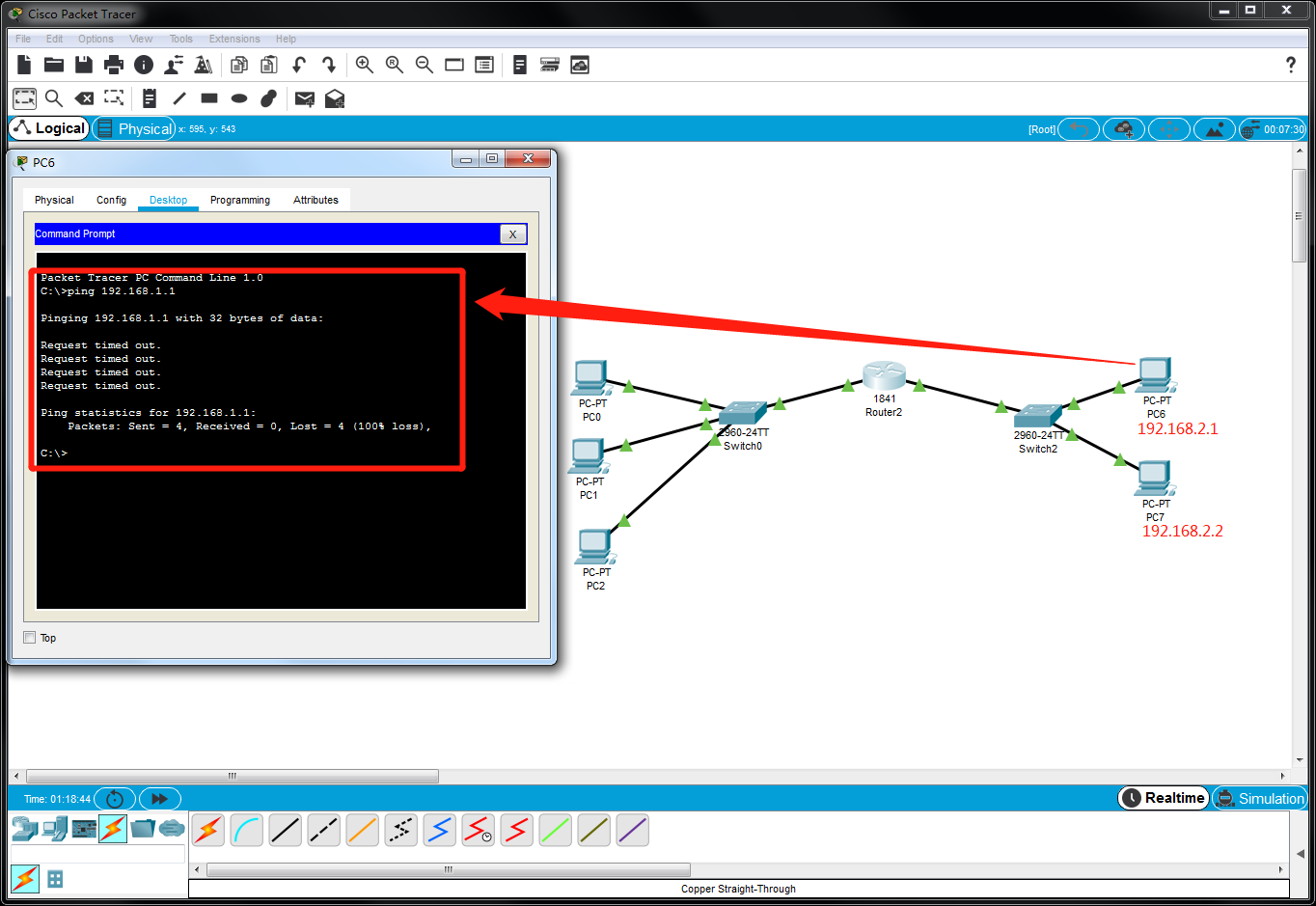
Task: Open the Options menu
Action: click(x=96, y=39)
